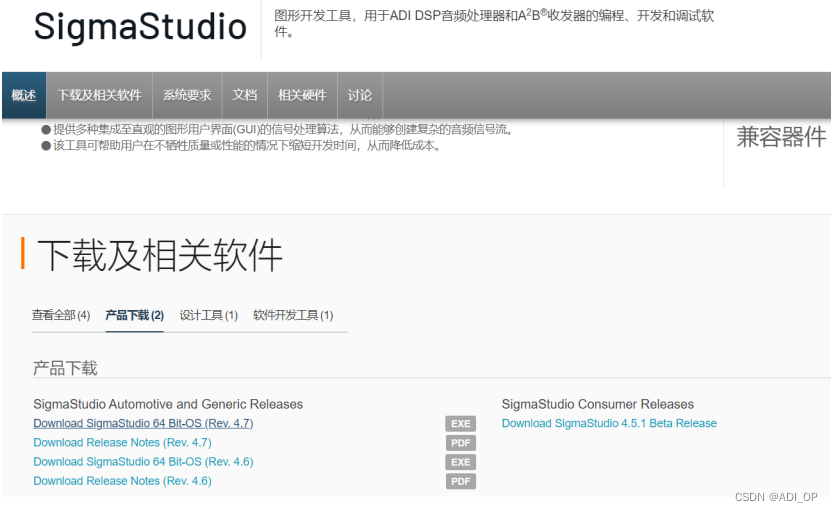Download SigmaStudio 4.5.1 Beta Release

click(609, 423)
